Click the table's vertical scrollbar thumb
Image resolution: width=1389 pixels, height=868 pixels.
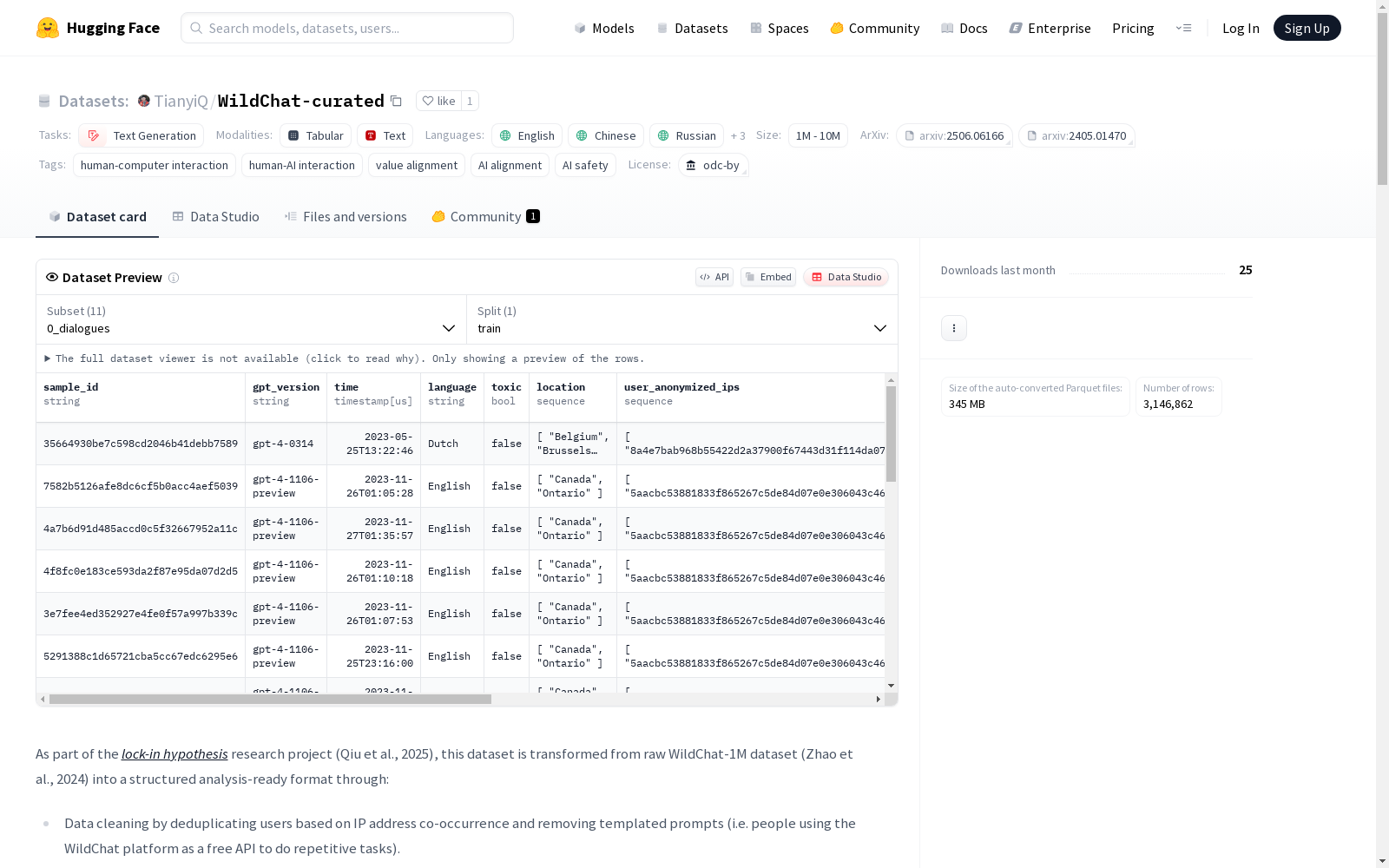click(891, 434)
